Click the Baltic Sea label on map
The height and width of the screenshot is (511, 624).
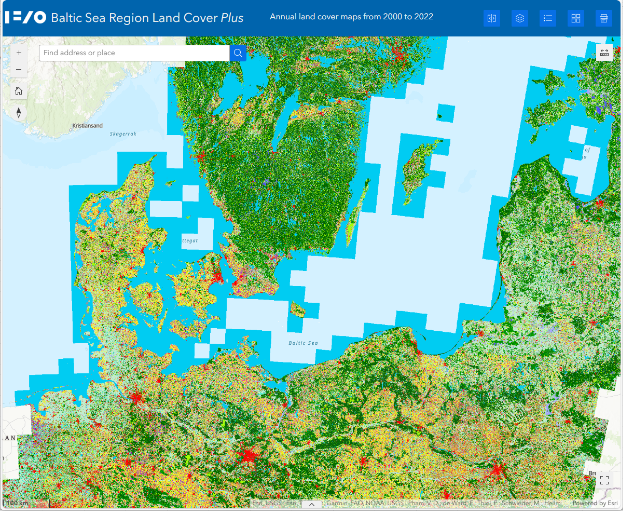(x=302, y=343)
